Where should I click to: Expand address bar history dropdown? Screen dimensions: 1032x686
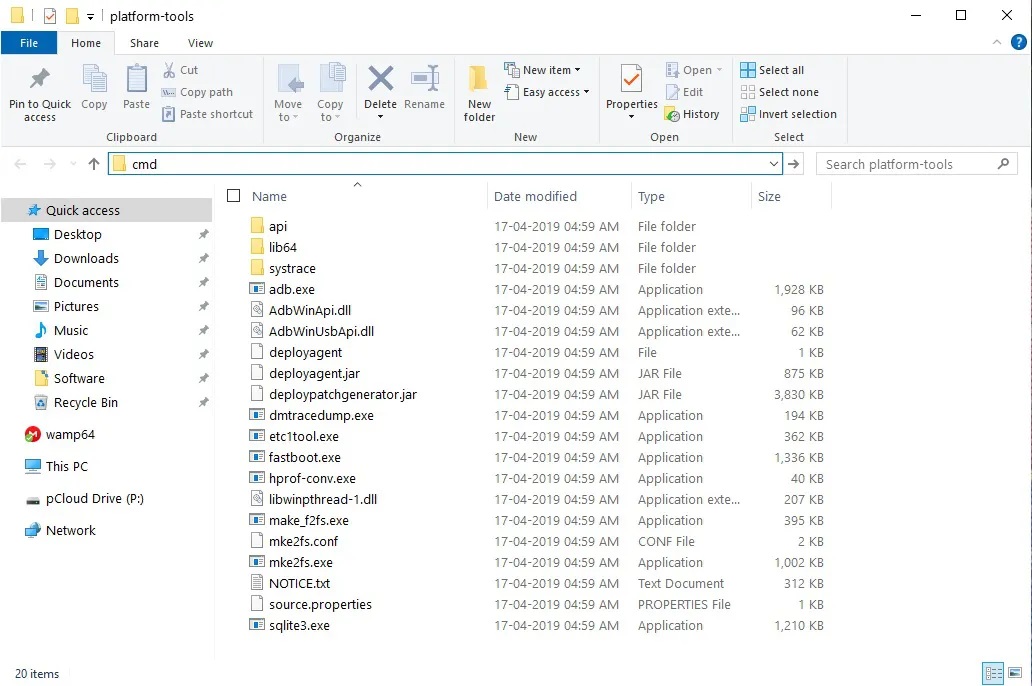click(774, 164)
